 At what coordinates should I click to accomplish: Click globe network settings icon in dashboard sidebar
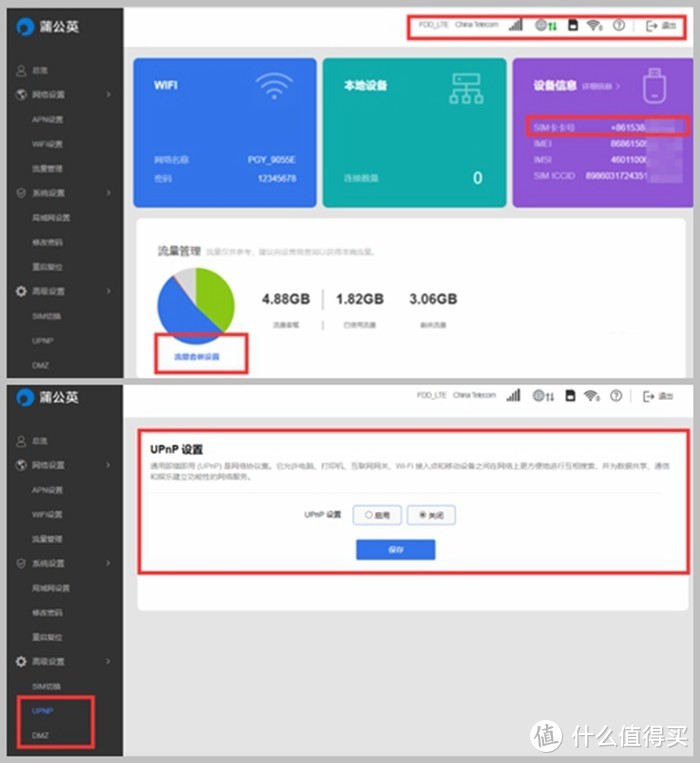pyautogui.click(x=21, y=94)
